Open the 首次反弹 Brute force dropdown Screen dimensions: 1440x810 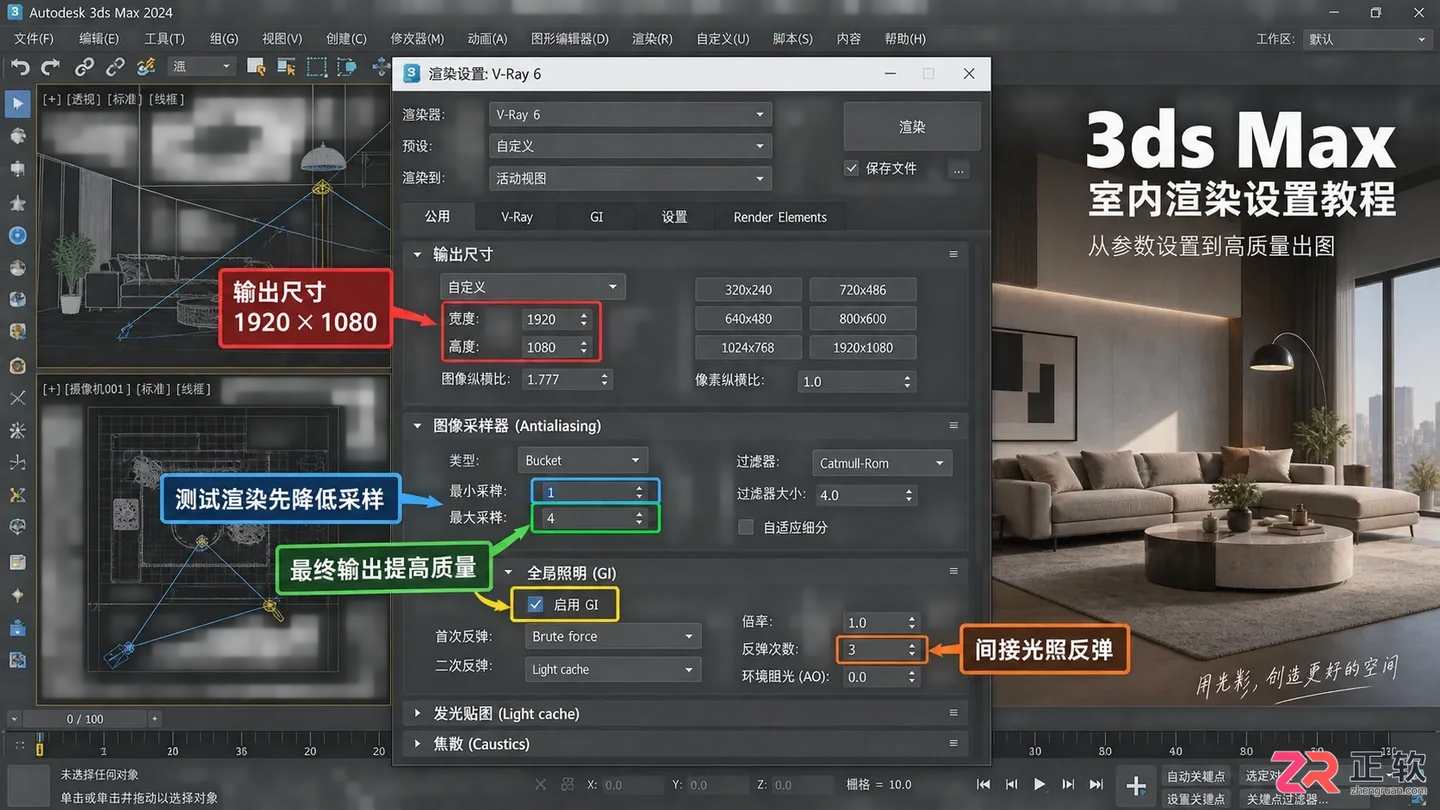(x=612, y=636)
